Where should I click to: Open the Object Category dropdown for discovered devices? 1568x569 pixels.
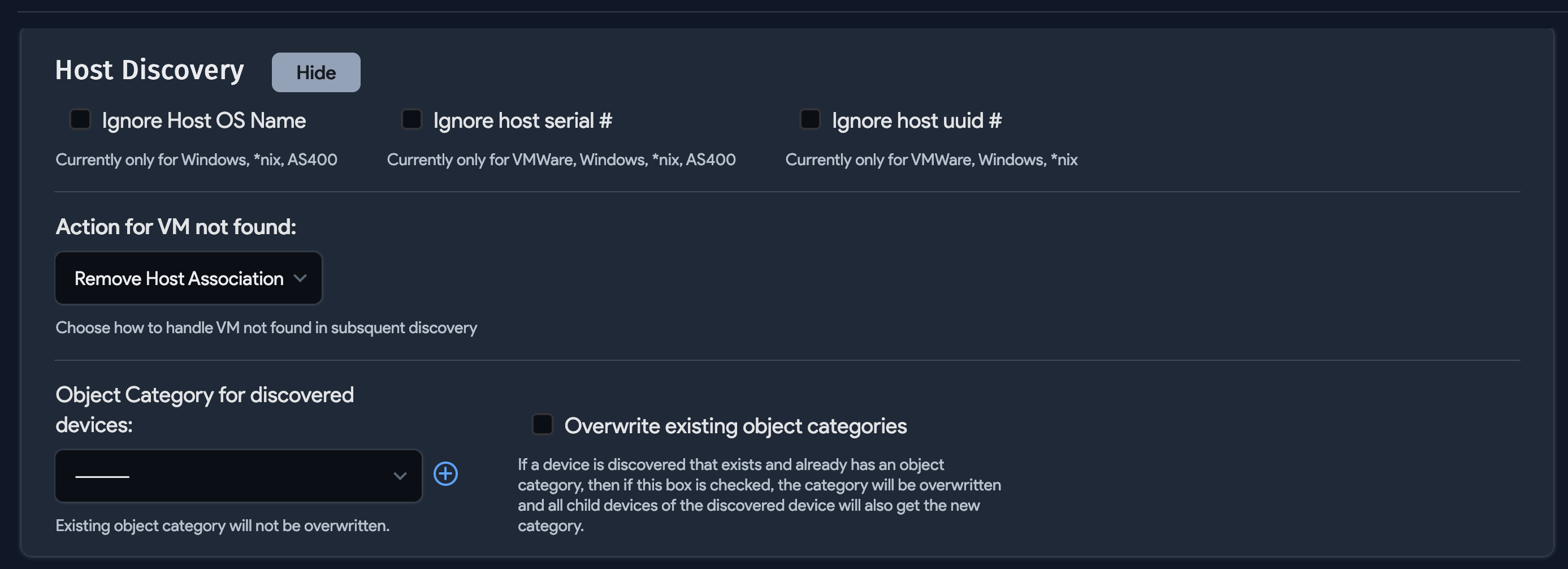pos(237,476)
